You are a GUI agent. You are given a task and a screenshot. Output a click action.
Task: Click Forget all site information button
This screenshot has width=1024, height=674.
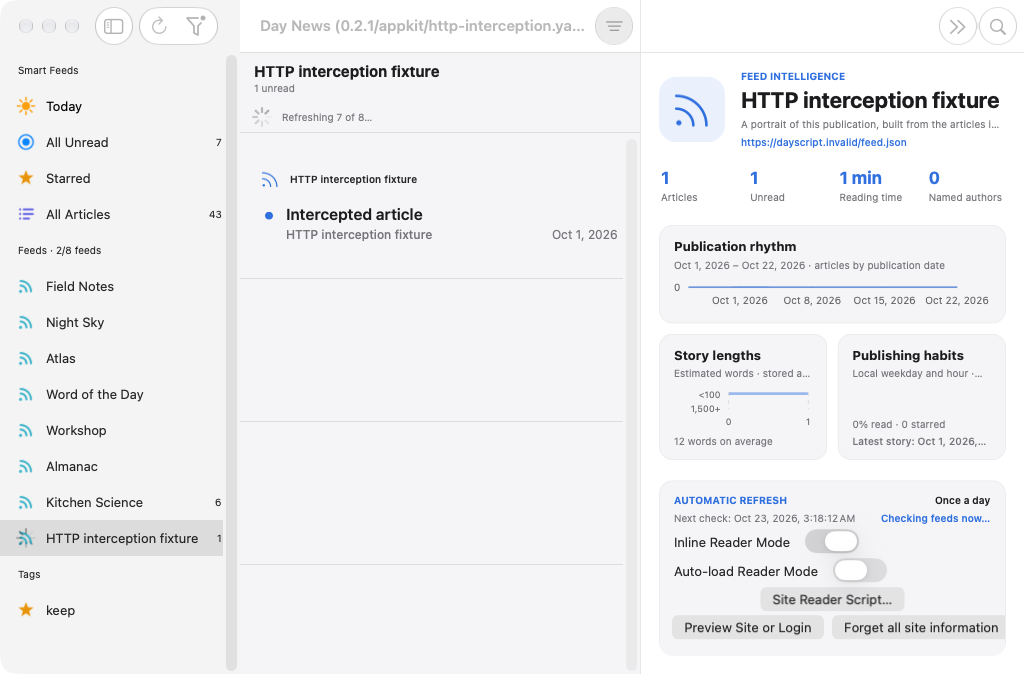pyautogui.click(x=919, y=628)
